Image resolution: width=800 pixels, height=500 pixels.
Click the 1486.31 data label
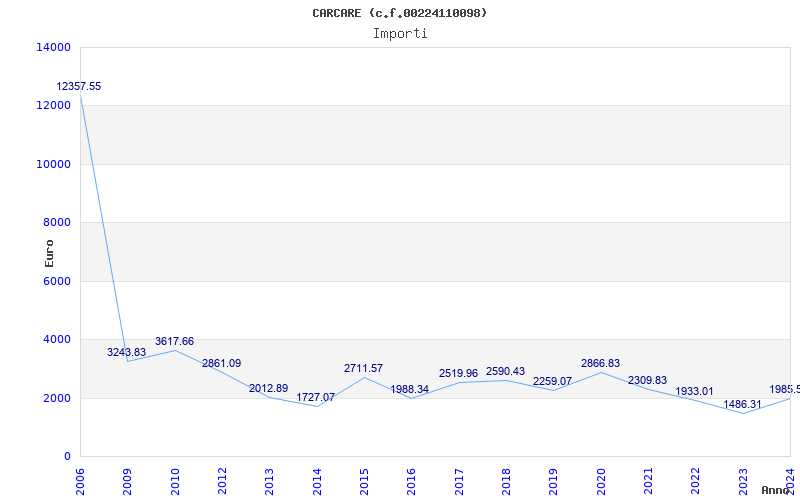(742, 404)
